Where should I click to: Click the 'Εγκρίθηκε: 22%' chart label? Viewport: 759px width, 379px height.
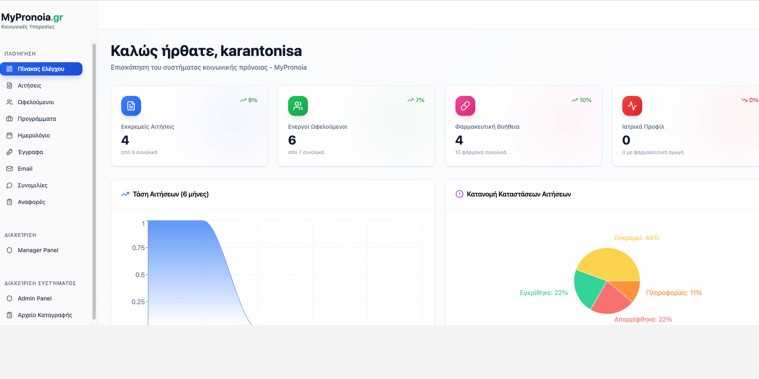pyautogui.click(x=544, y=293)
